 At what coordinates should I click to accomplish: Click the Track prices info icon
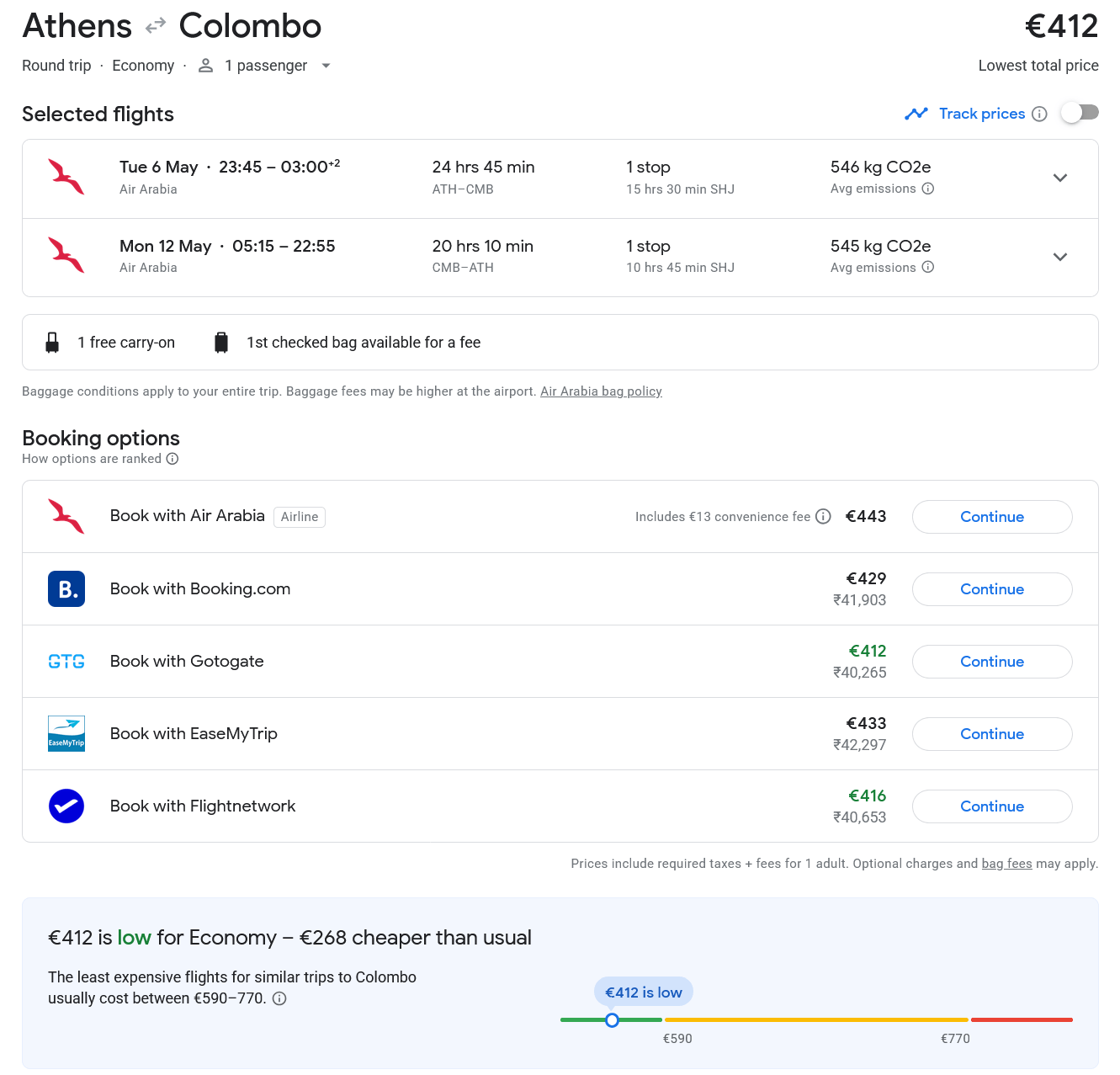[x=1039, y=114]
